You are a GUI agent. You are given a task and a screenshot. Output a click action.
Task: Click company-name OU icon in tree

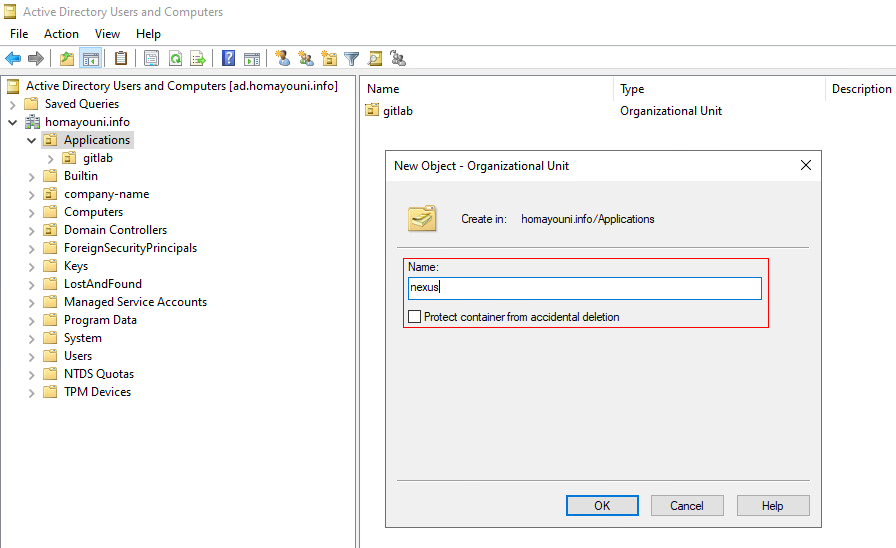pos(50,194)
